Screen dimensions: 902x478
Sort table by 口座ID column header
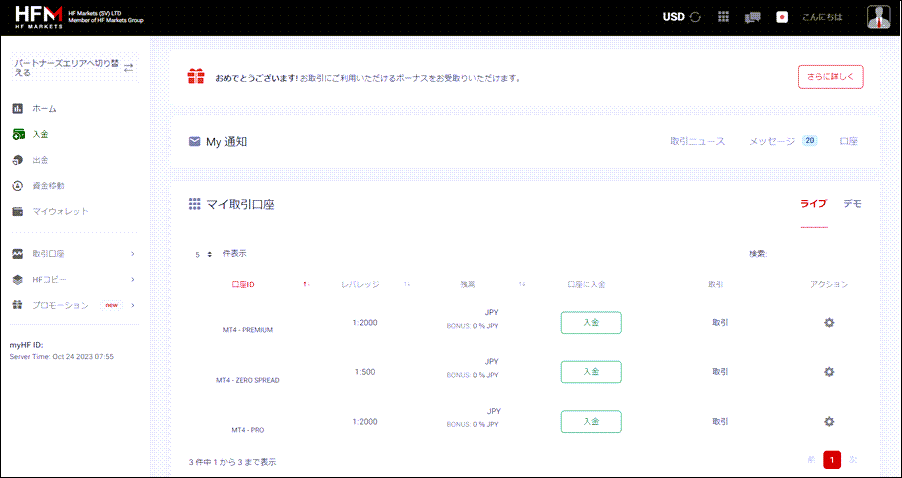coord(243,285)
